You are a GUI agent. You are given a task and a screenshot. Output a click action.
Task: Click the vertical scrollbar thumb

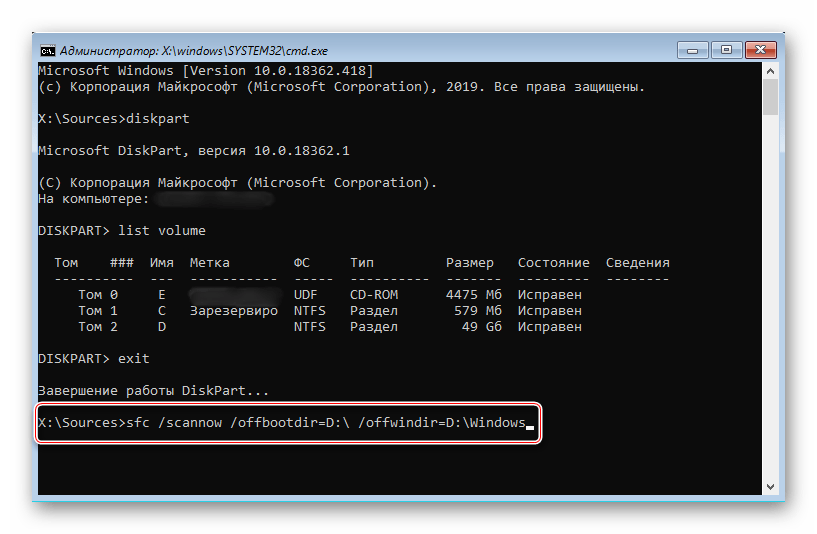(770, 100)
